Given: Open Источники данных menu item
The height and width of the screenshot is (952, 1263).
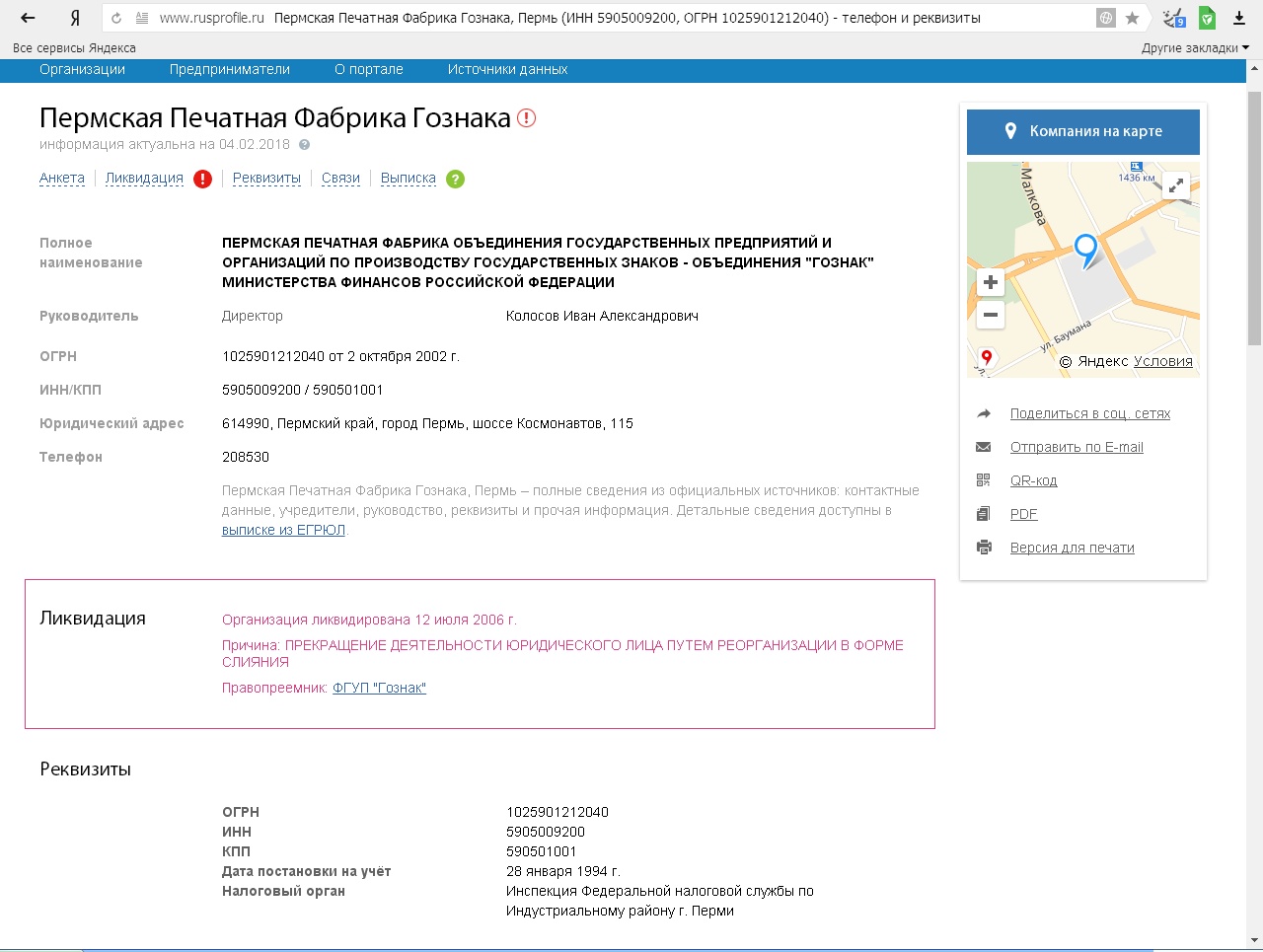Looking at the screenshot, I should pos(507,69).
